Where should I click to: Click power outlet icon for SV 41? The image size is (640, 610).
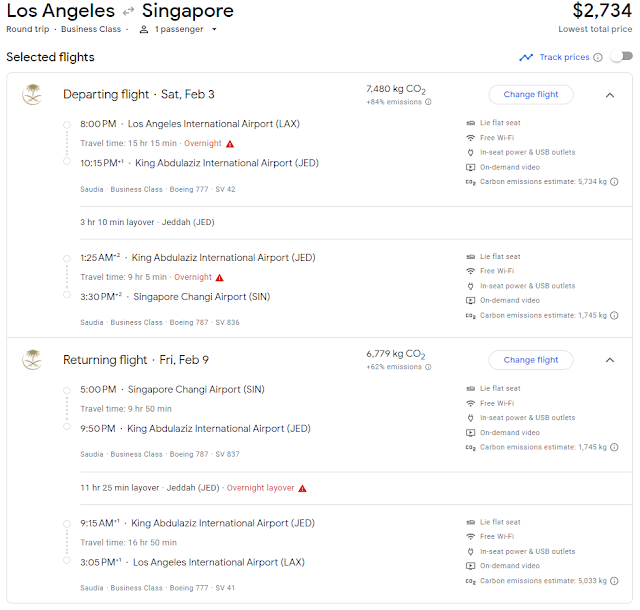[471, 552]
